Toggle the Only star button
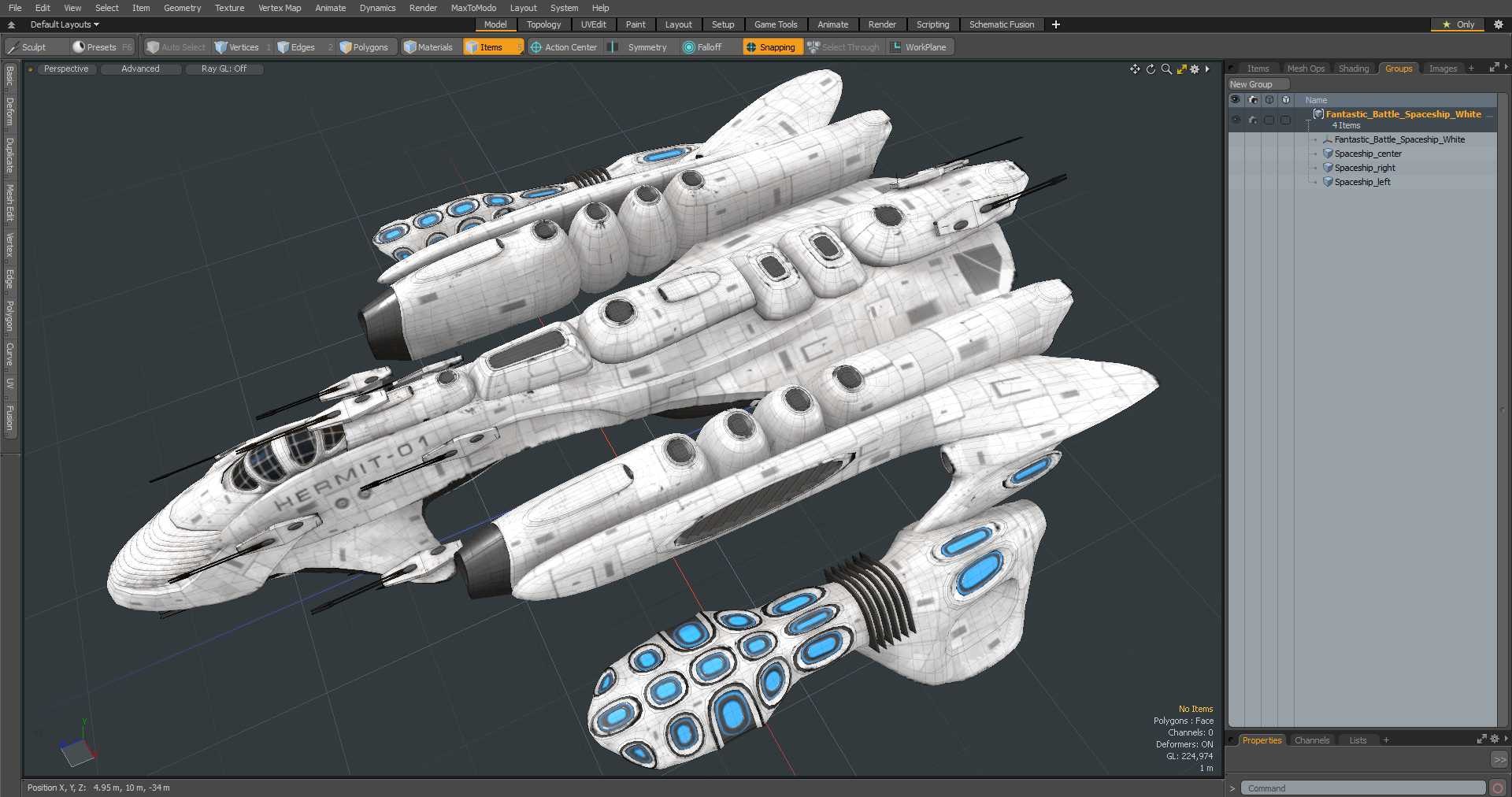1512x797 pixels. [1458, 24]
